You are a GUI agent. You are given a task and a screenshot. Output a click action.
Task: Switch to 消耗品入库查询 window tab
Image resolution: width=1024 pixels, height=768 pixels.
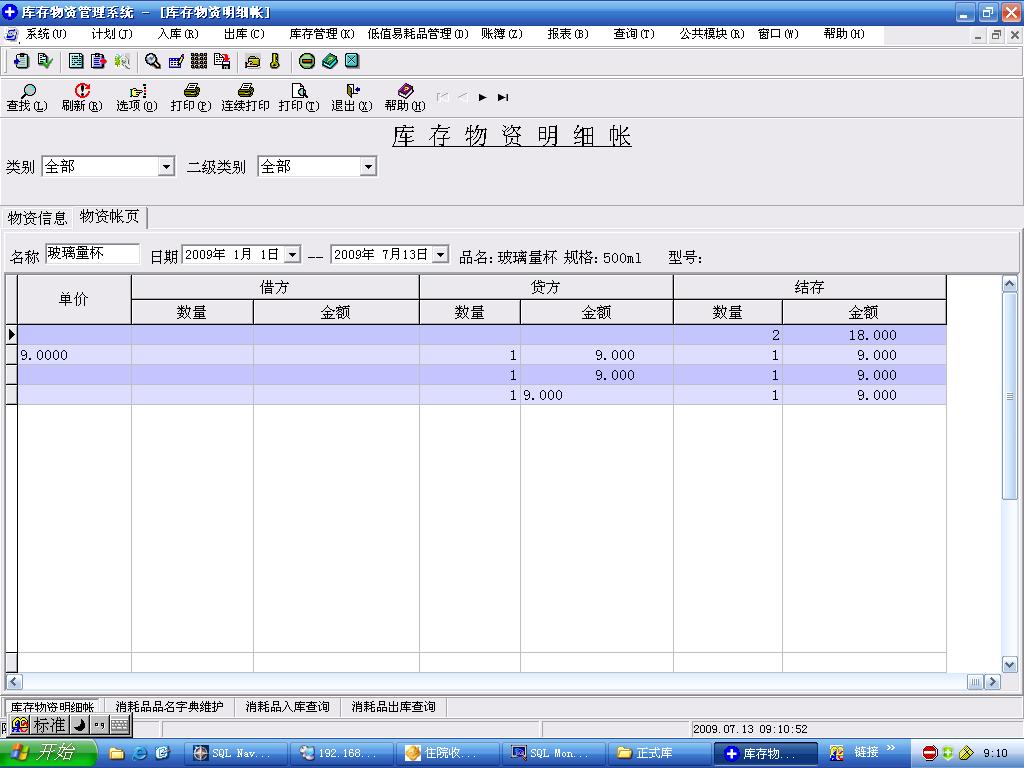[x=287, y=707]
